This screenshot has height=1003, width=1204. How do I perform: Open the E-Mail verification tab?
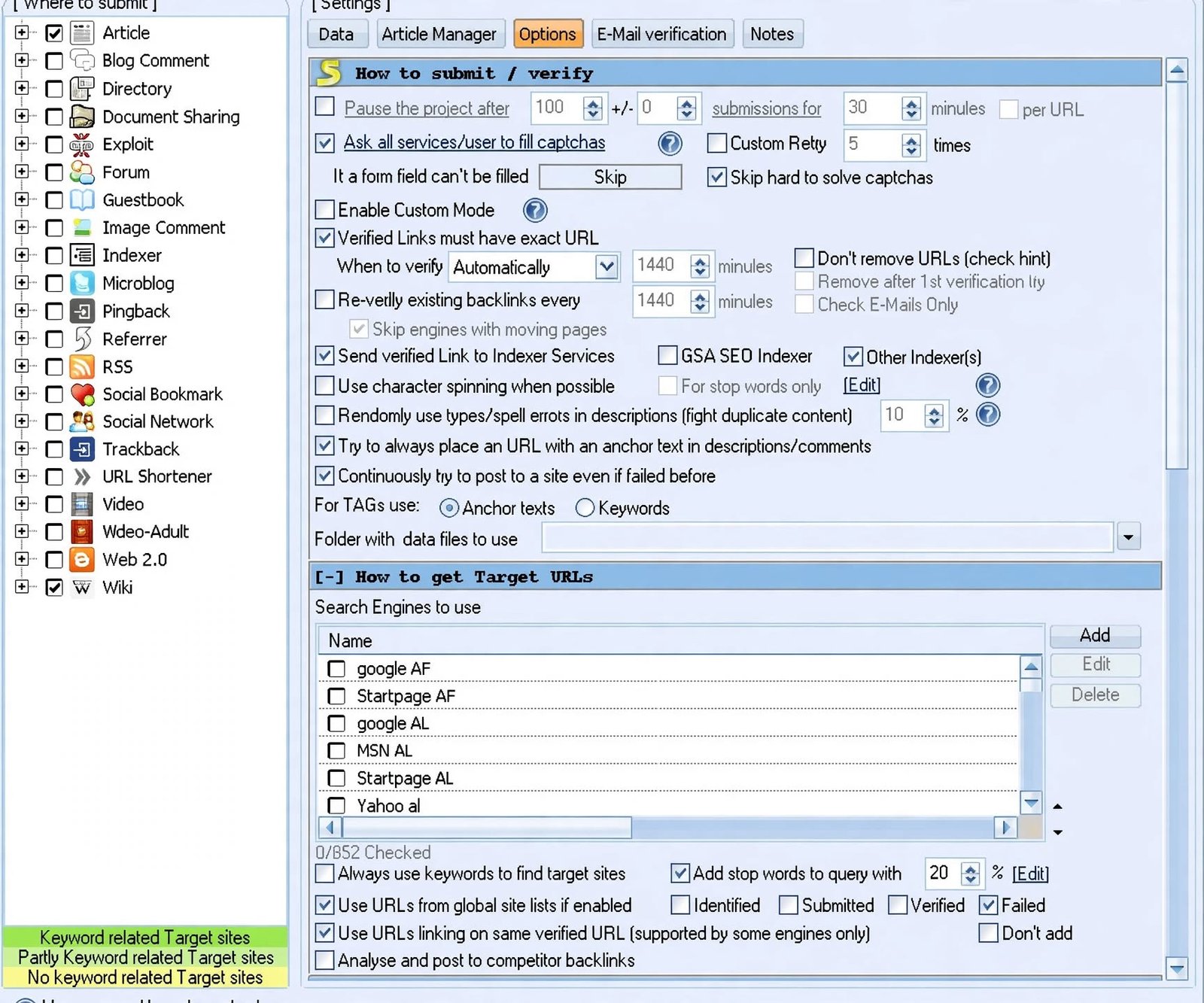coord(662,35)
